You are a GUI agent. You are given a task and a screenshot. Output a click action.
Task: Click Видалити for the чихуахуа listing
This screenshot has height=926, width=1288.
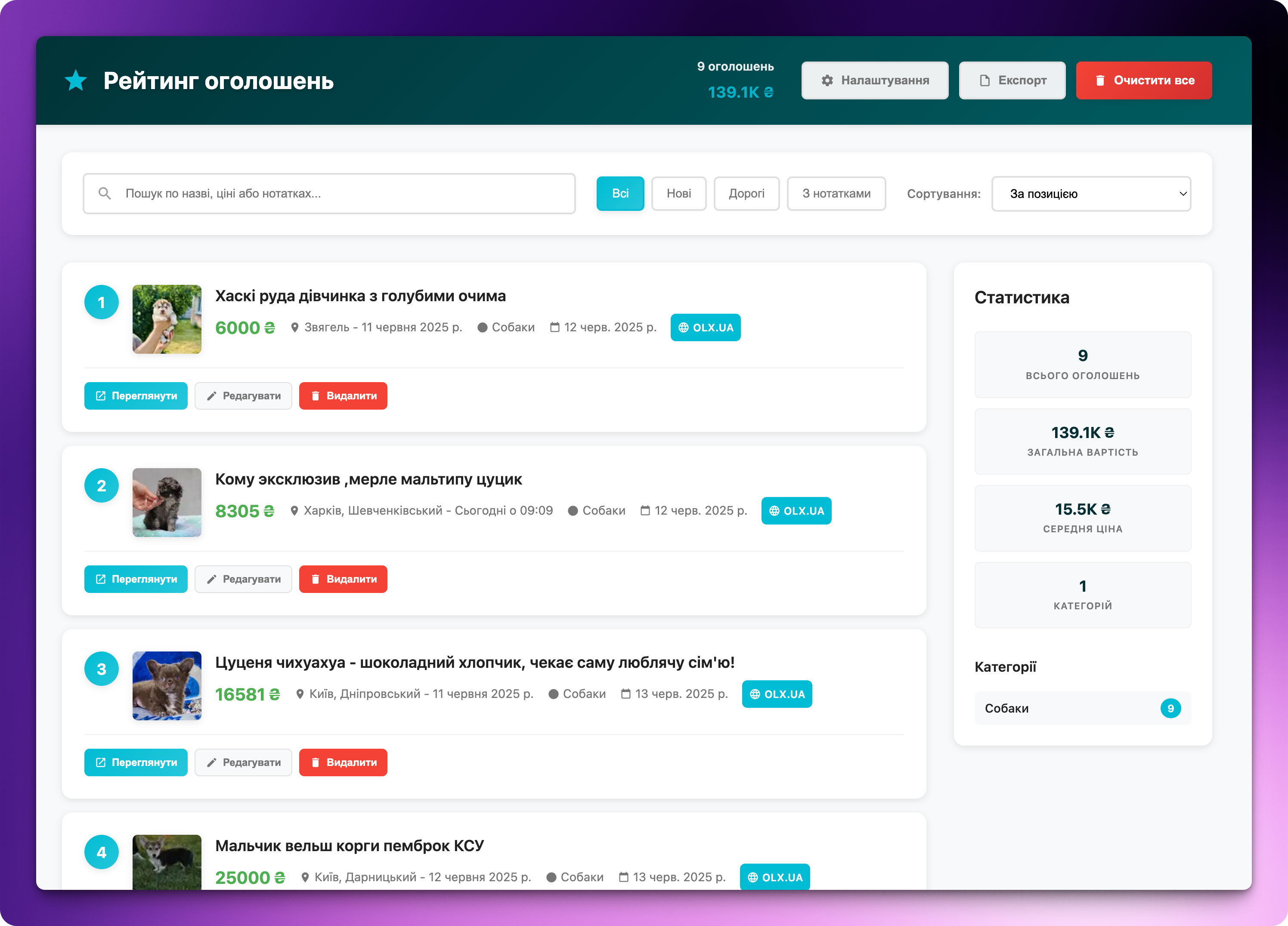coord(343,762)
